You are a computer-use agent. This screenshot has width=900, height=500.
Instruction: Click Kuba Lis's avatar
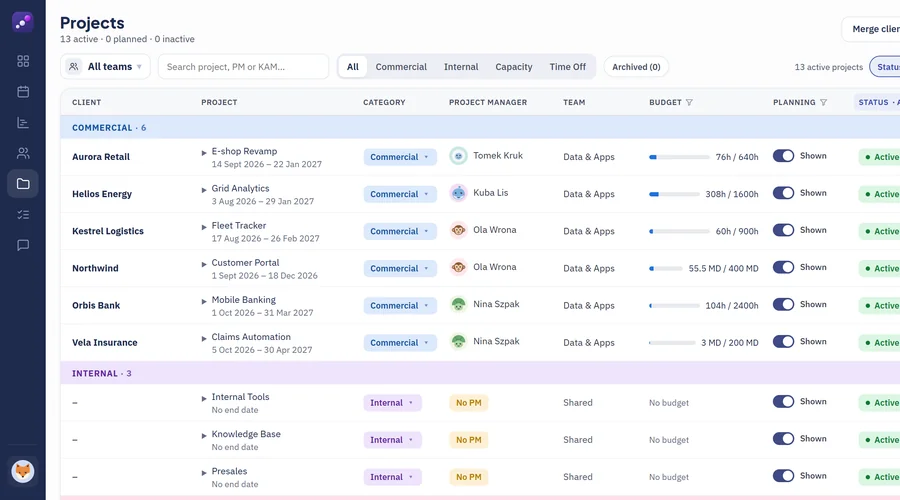click(x=458, y=193)
